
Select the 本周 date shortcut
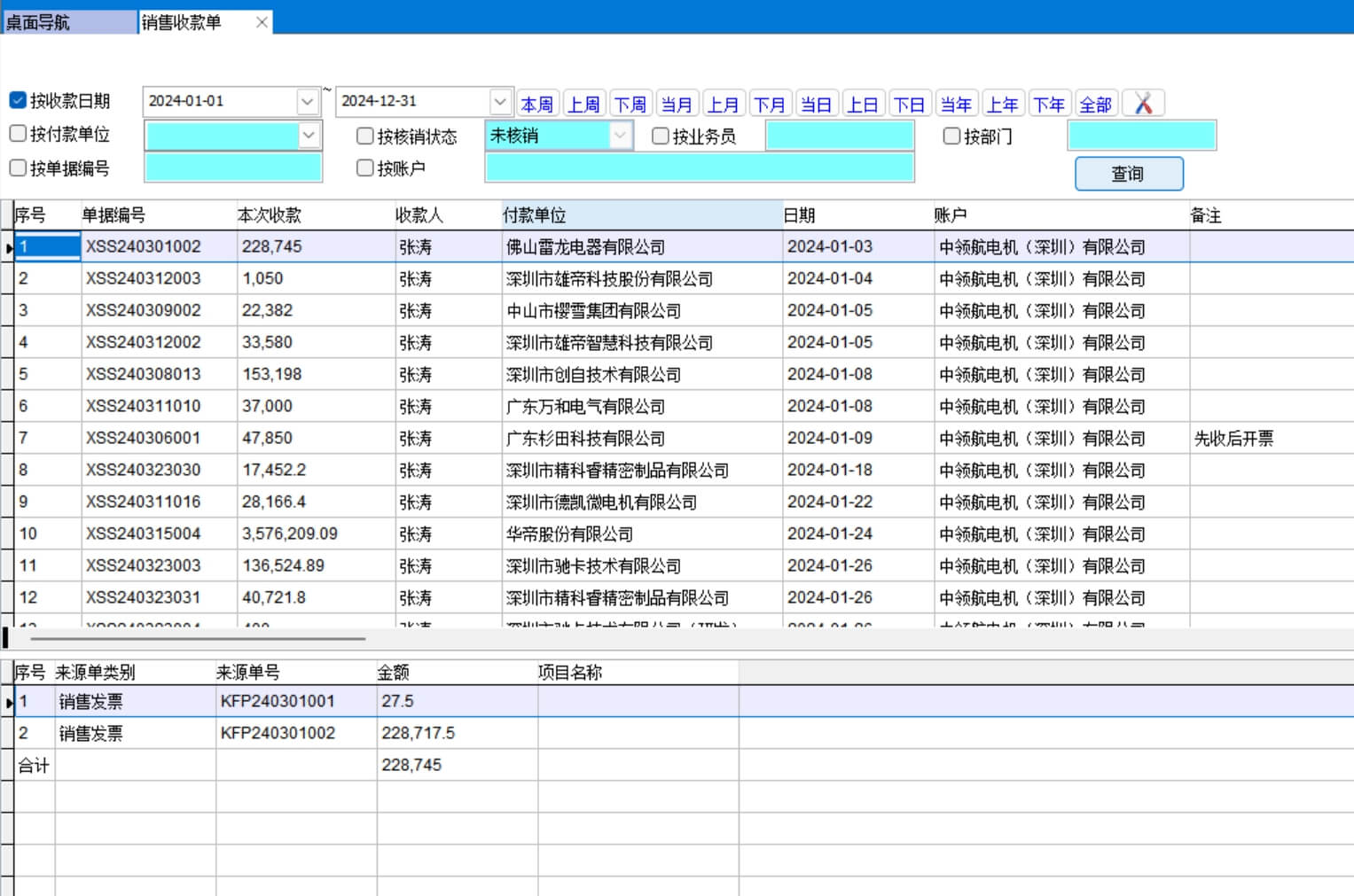pos(536,105)
